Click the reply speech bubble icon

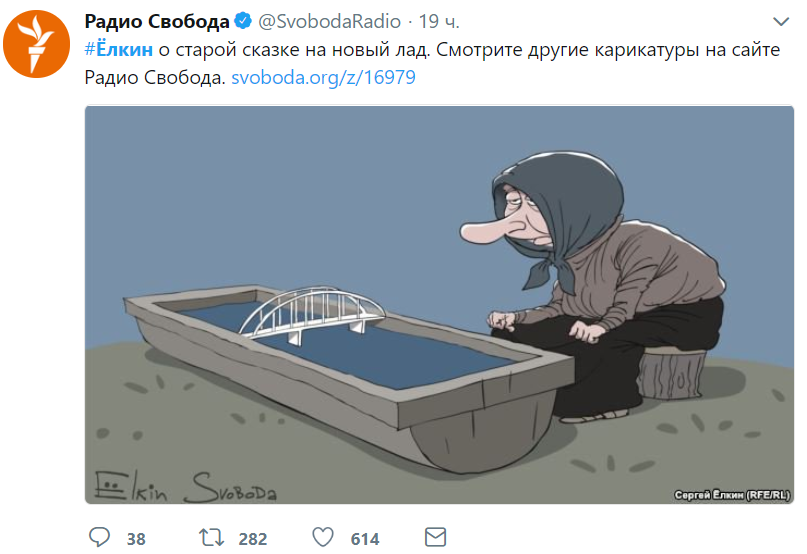click(x=99, y=537)
